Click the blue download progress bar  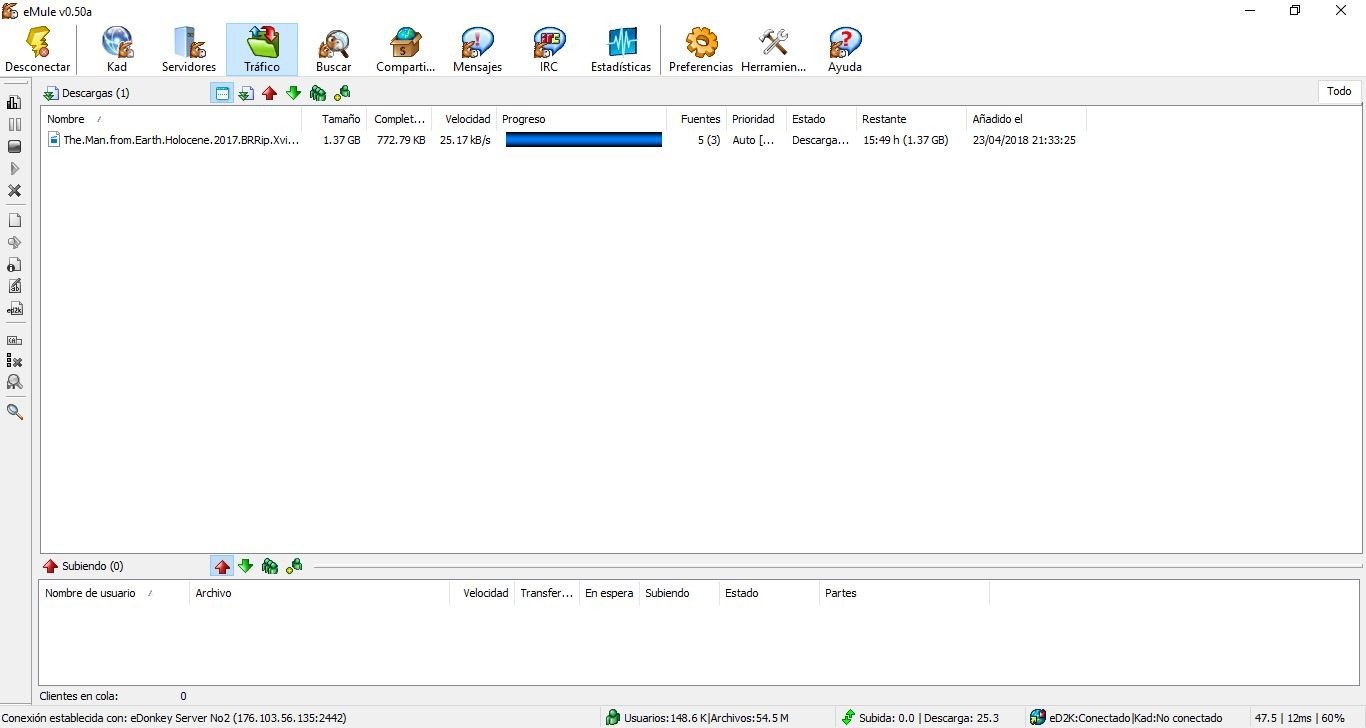tap(584, 140)
